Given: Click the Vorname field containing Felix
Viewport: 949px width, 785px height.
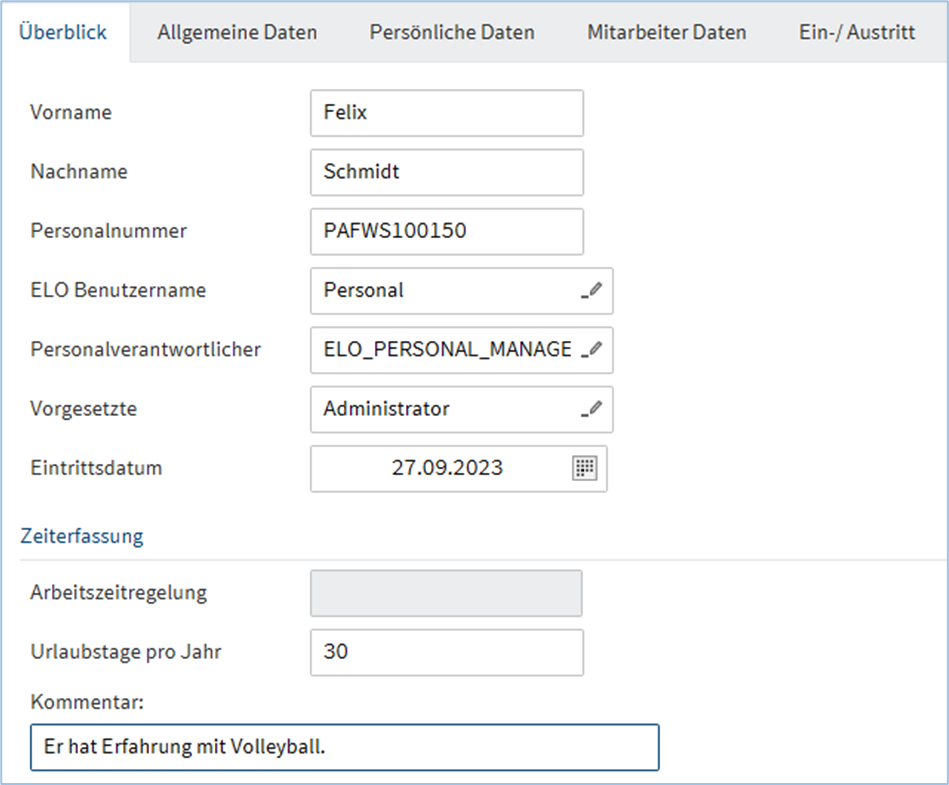Looking at the screenshot, I should pyautogui.click(x=446, y=113).
